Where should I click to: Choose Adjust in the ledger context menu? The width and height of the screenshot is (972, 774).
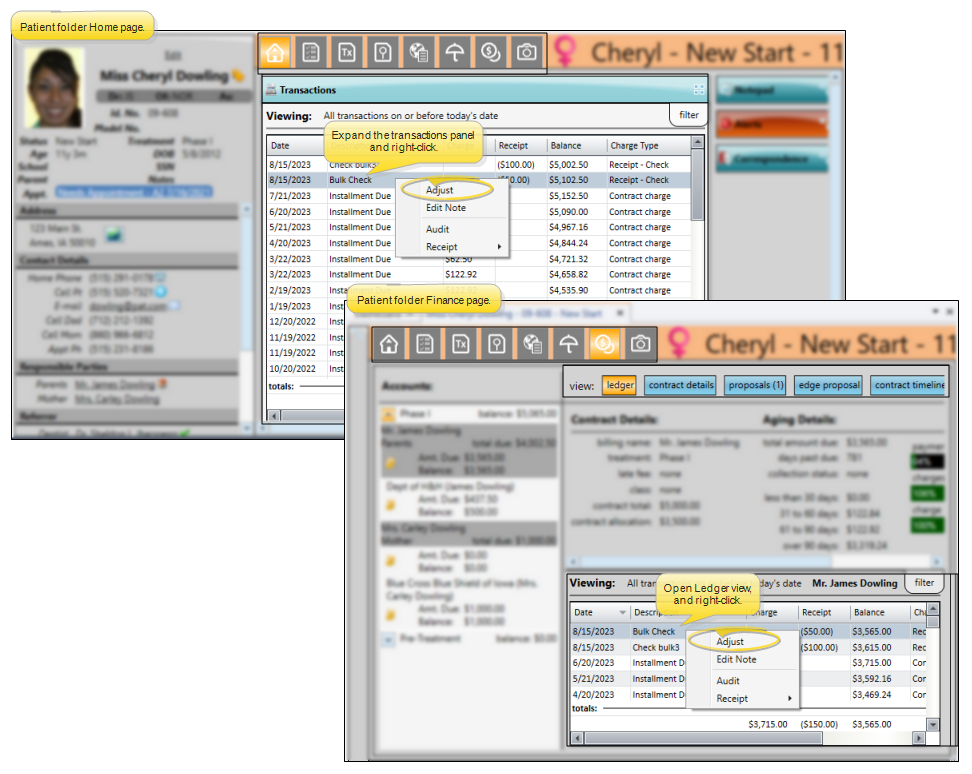(x=730, y=642)
